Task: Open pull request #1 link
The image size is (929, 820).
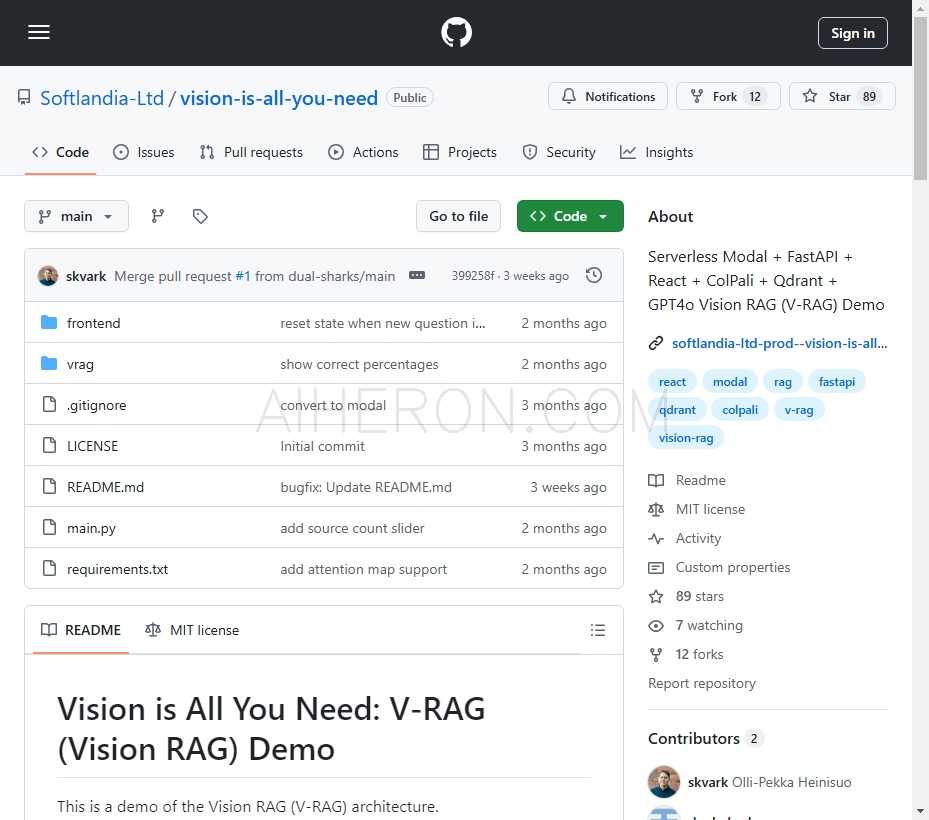Action: (243, 276)
